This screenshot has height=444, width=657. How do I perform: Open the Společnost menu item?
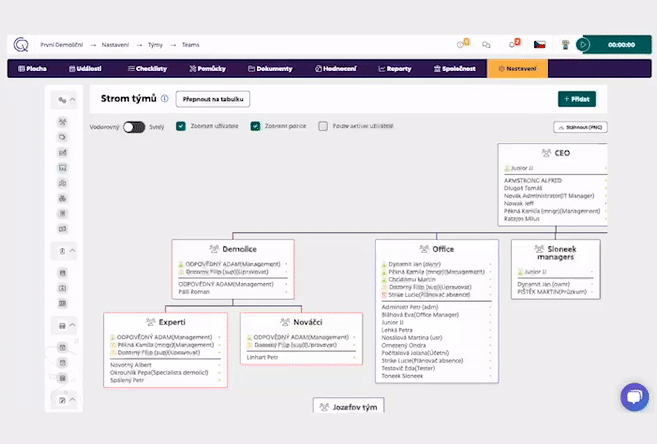(x=455, y=69)
